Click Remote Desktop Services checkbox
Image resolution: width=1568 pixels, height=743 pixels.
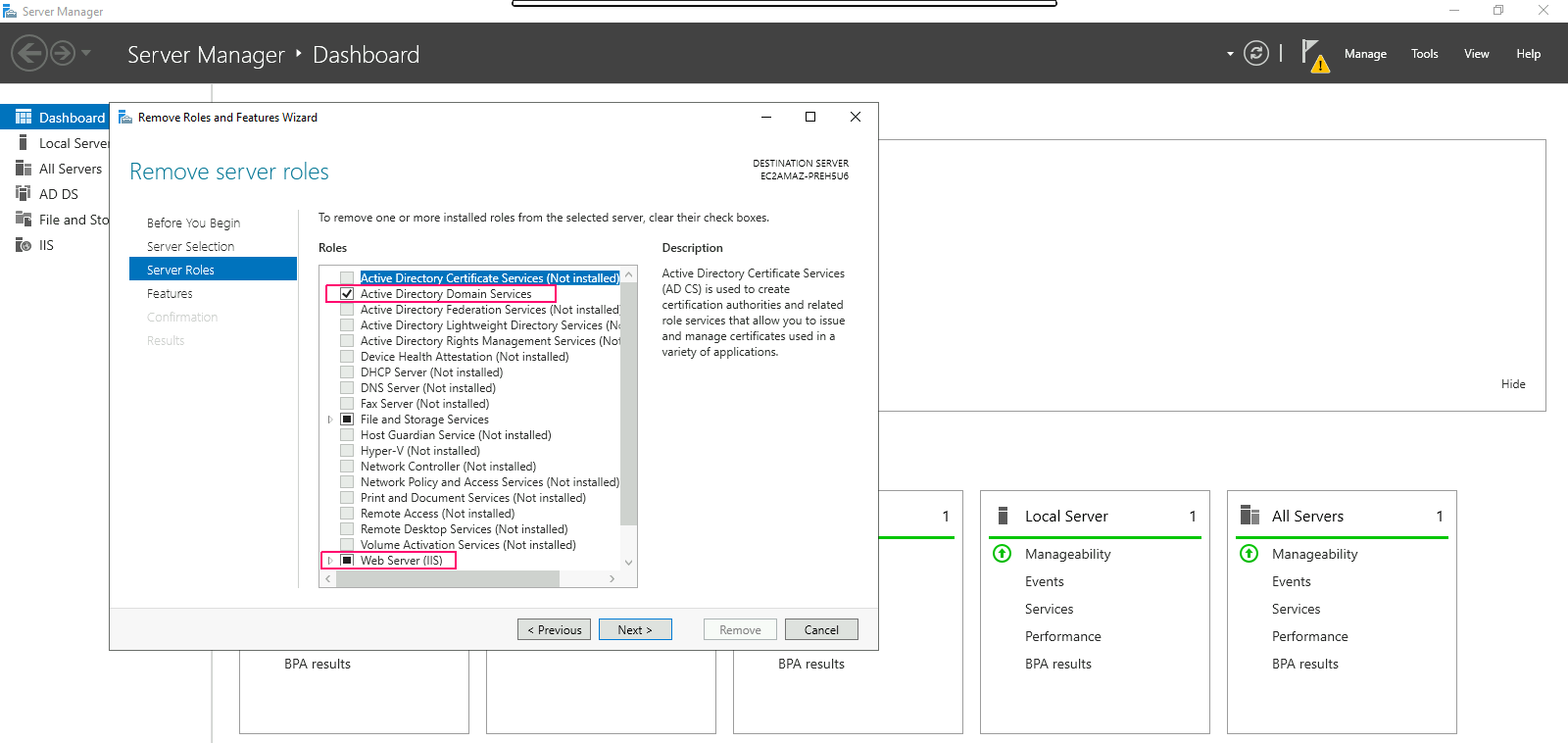coord(347,528)
